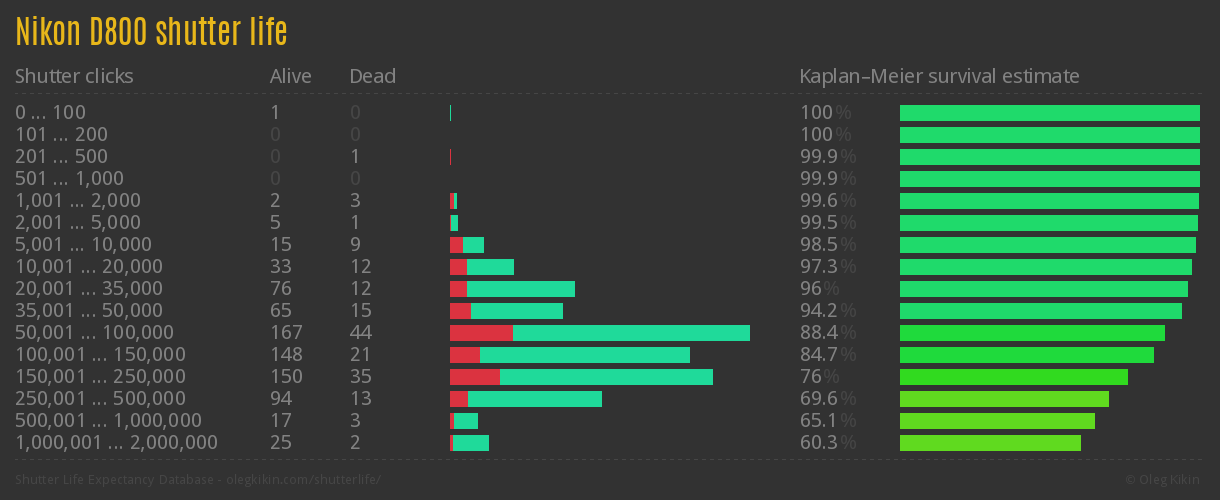Select the "Shutter clicks" column header
1220x500 pixels.
click(x=74, y=76)
